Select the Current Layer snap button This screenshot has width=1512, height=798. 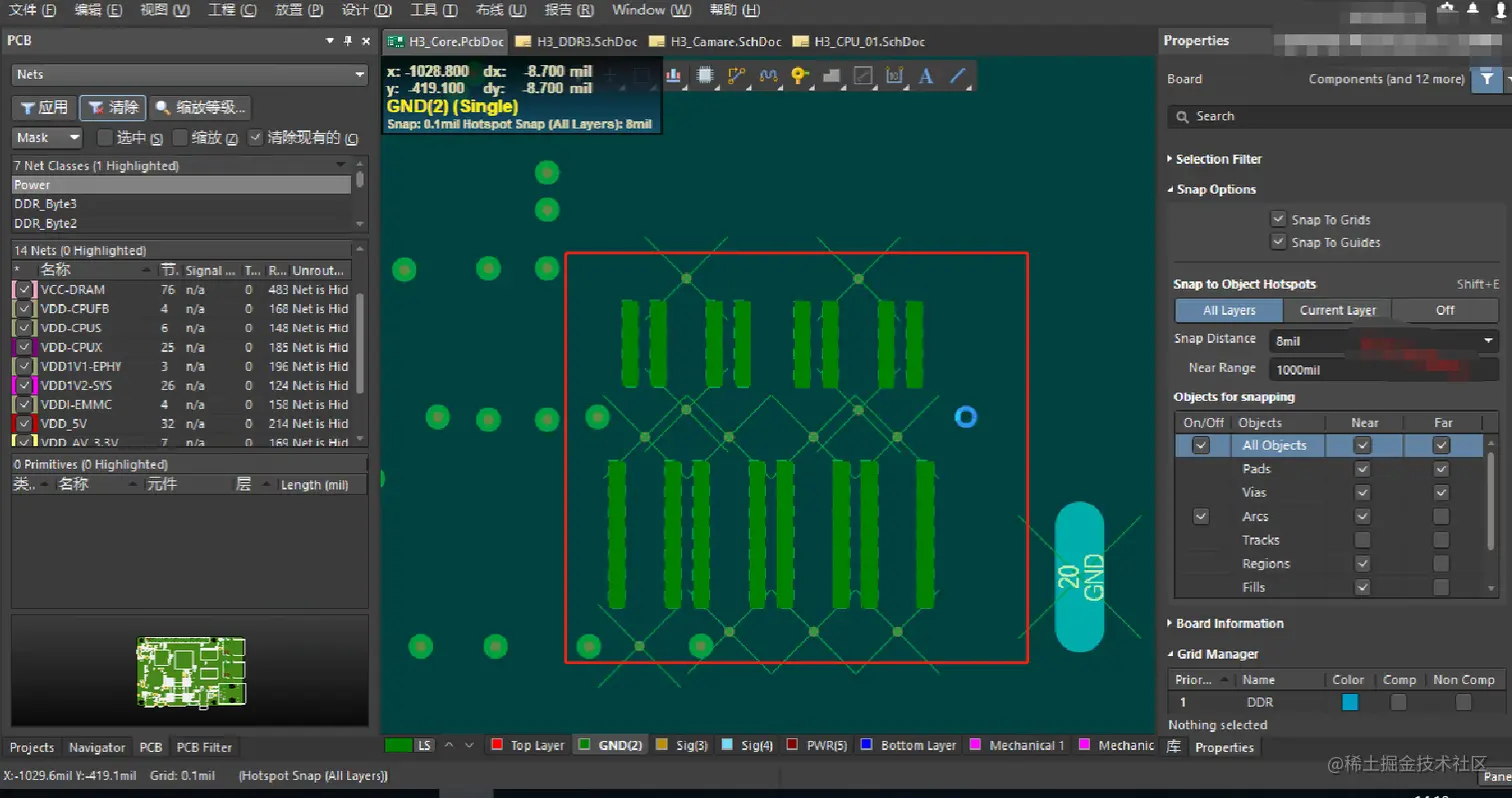(1337, 310)
